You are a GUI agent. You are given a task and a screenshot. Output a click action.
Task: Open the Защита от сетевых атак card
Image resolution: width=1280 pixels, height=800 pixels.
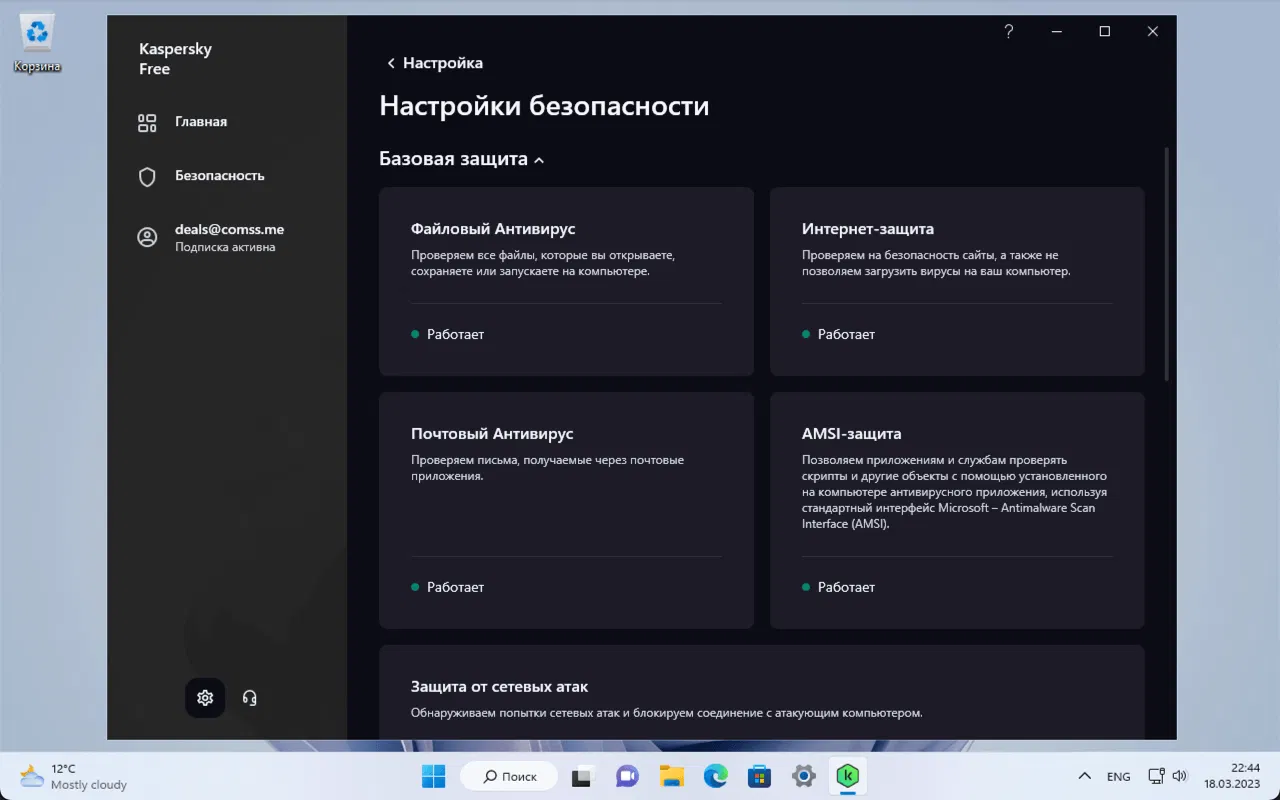762,692
